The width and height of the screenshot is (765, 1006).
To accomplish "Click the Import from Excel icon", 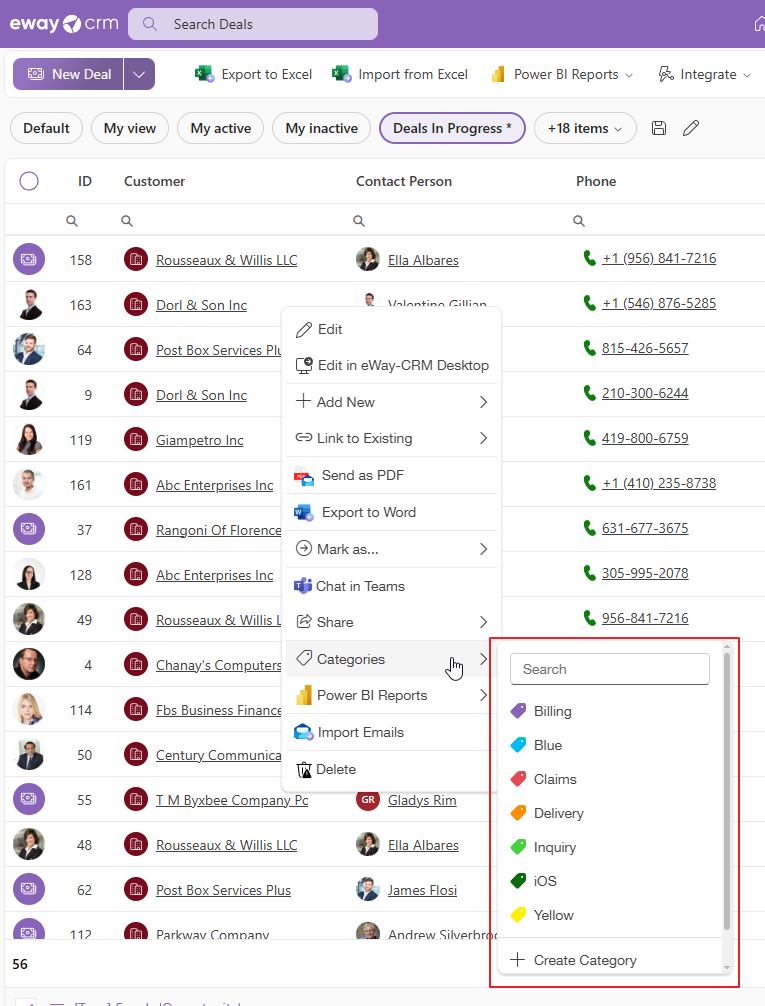I will point(341,74).
